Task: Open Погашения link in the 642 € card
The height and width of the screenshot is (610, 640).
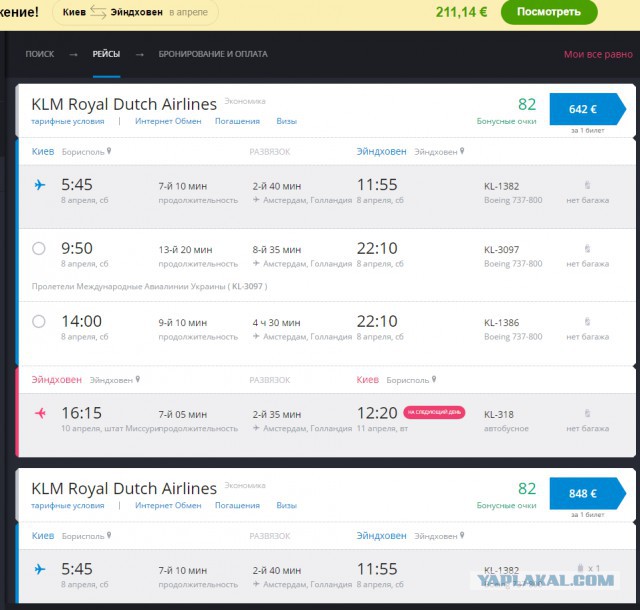Action: click(x=237, y=121)
